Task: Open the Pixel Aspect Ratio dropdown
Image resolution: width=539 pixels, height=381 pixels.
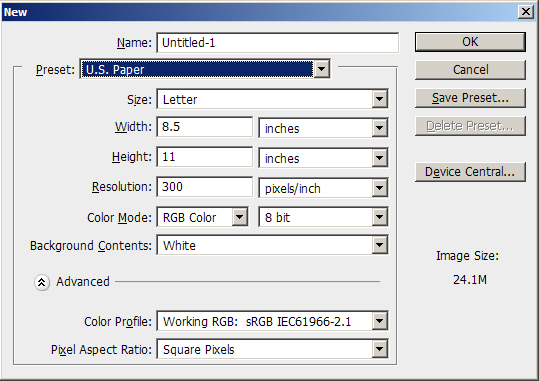Action: [273, 349]
